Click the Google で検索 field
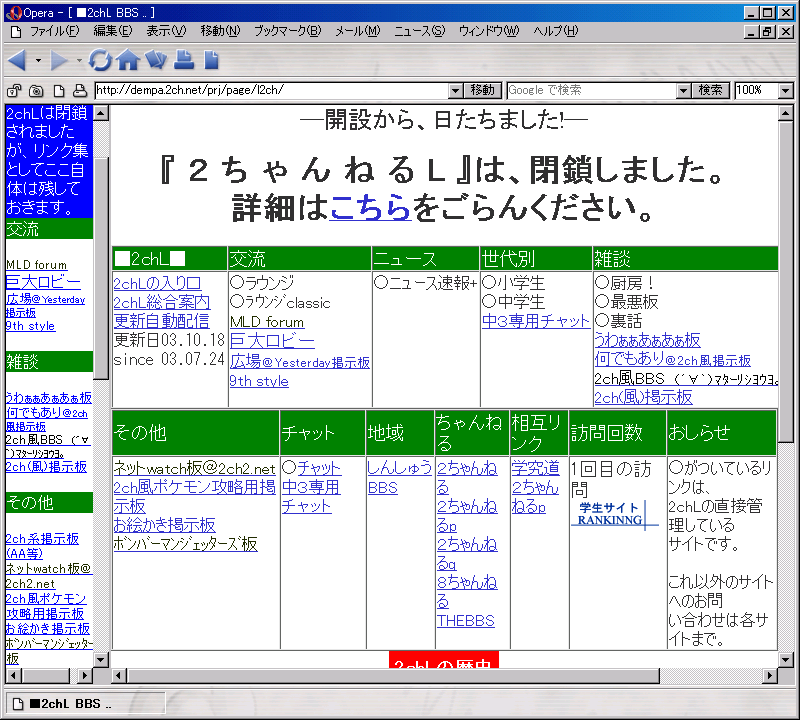Screen dimensions: 800x720 tap(592, 91)
